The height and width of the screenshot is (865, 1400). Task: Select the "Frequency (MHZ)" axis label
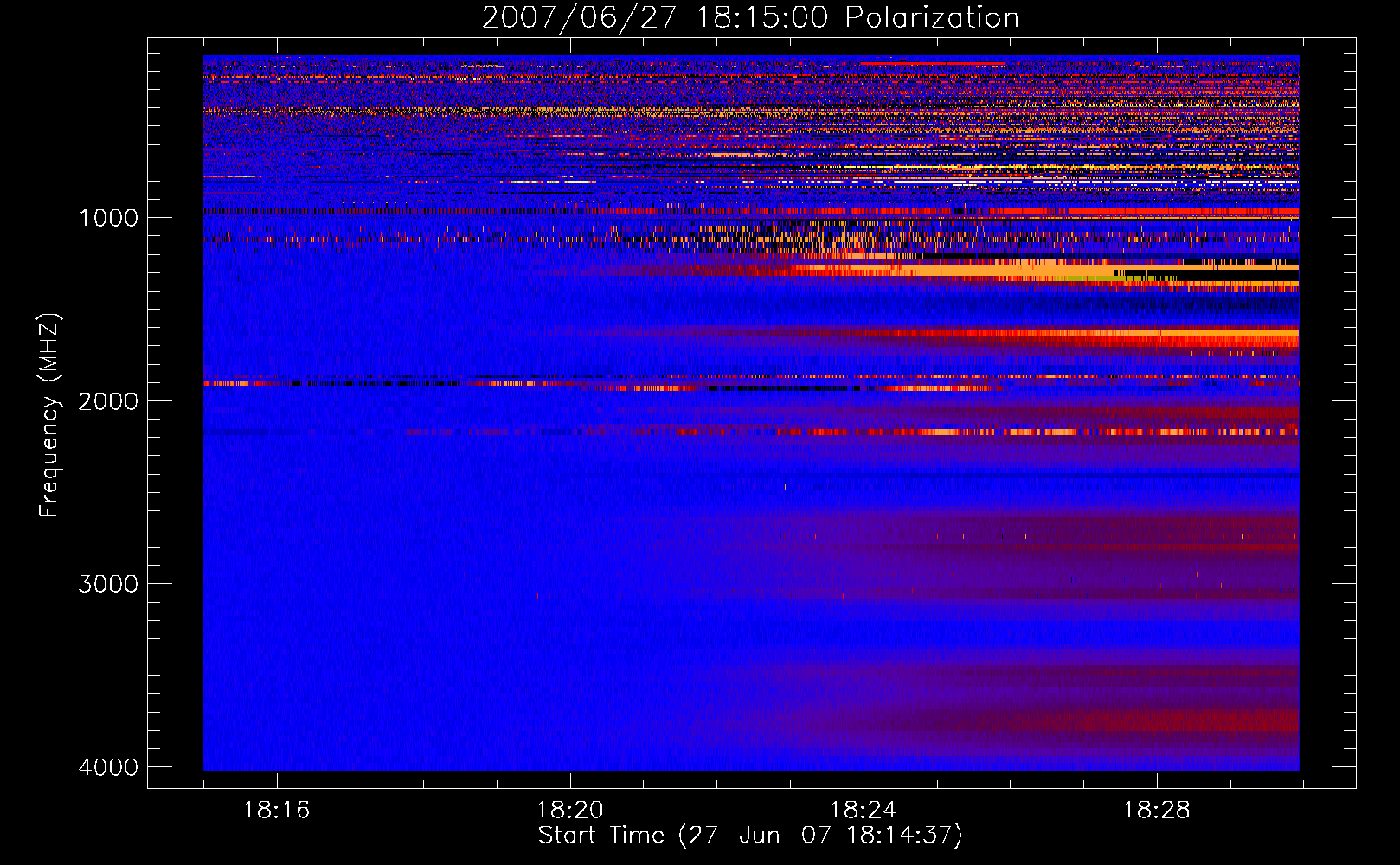point(49,415)
